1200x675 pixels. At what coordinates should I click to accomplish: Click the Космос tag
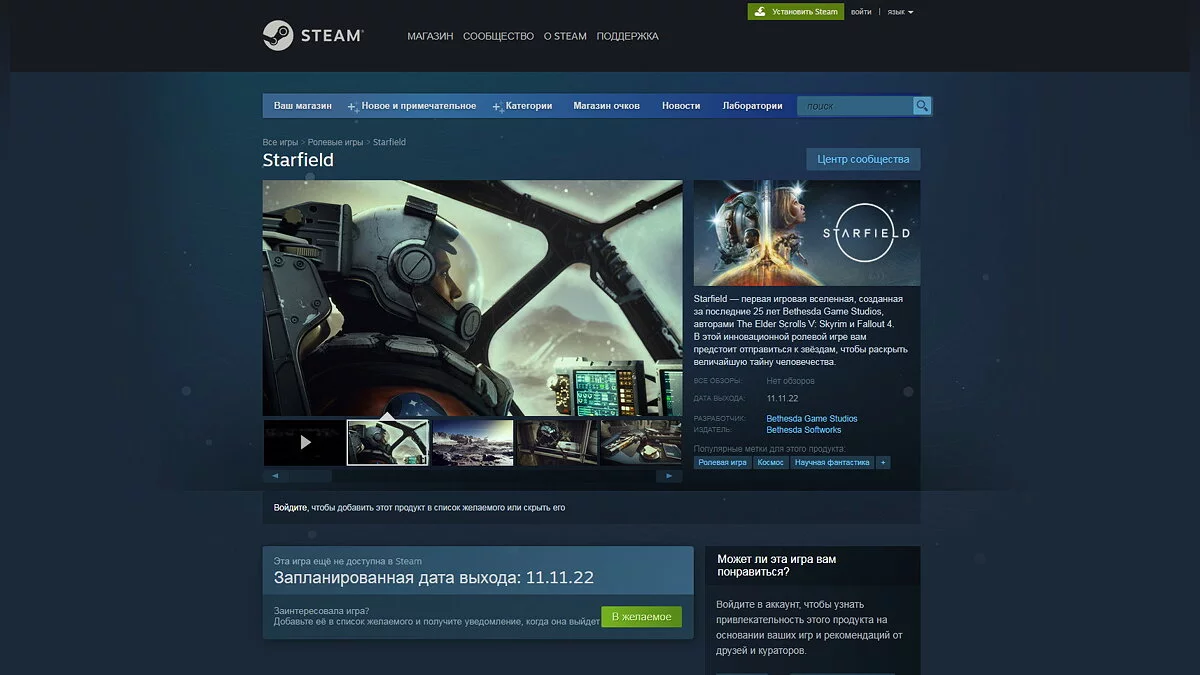[x=770, y=463]
